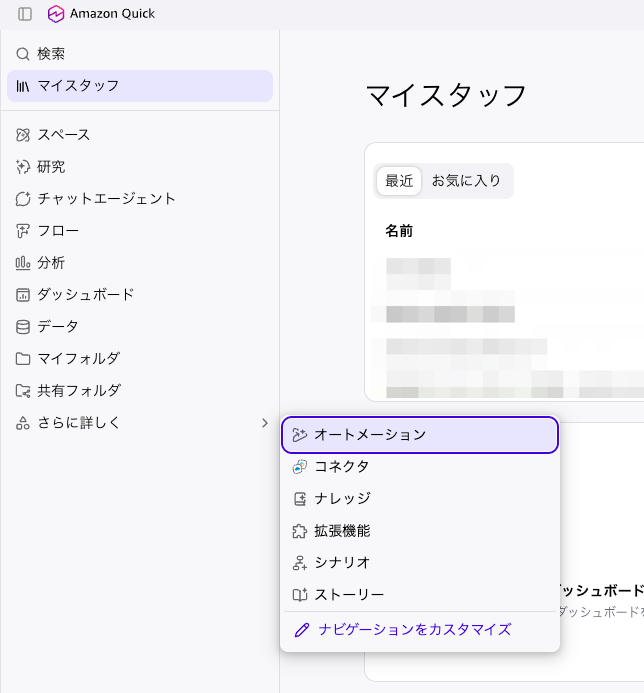Image resolution: width=644 pixels, height=693 pixels.
Task: Select マイスタッフ in the sidebar
Action: (x=140, y=86)
